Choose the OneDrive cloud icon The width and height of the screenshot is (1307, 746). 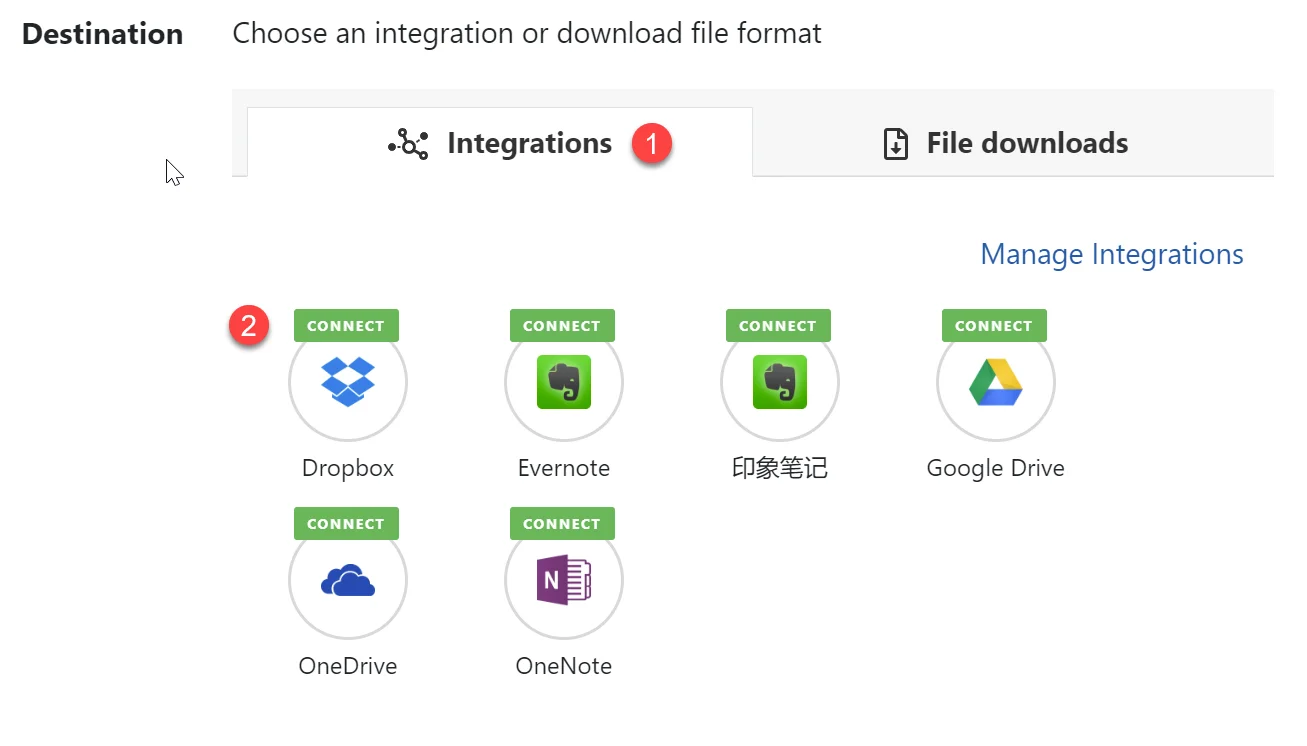[x=348, y=580]
